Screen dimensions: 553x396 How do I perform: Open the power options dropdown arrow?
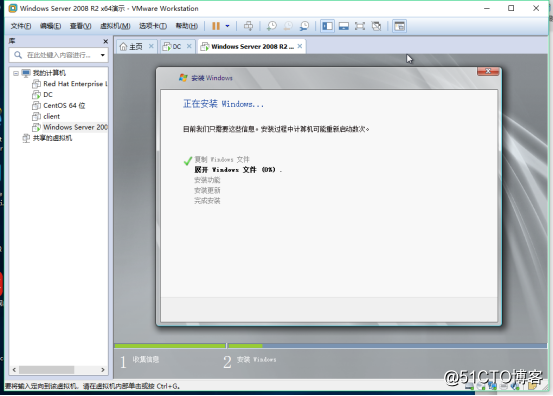pos(227,26)
